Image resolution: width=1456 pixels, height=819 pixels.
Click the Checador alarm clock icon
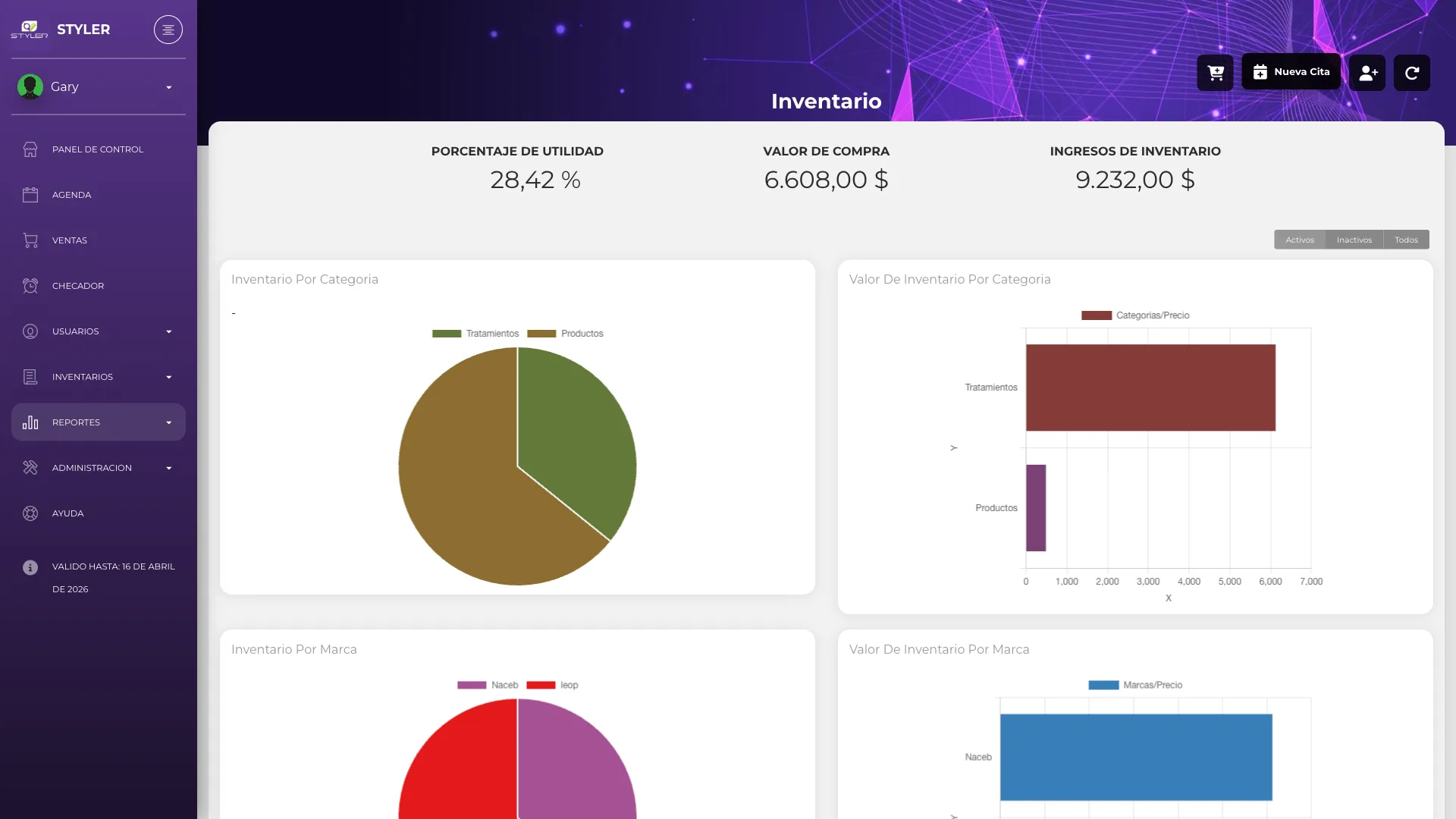tap(30, 286)
